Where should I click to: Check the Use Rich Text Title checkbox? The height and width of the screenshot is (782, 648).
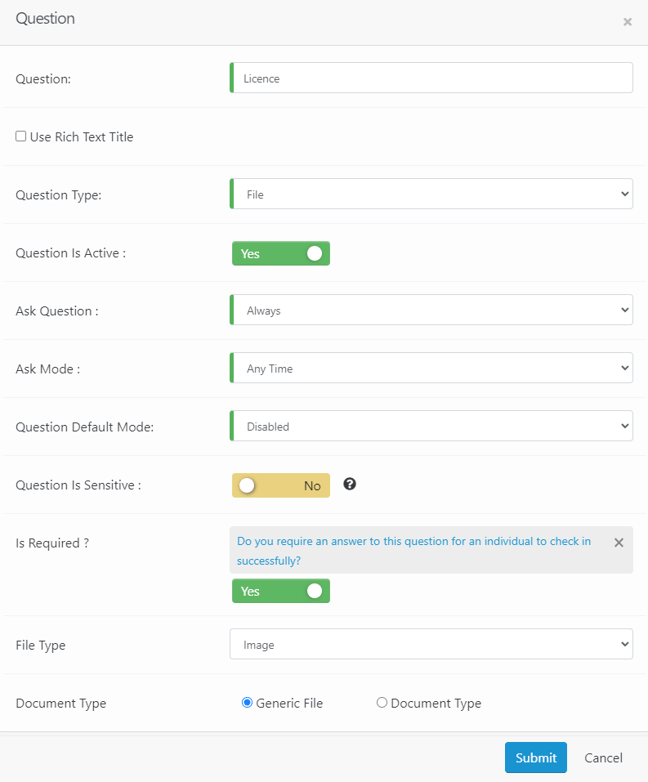[x=20, y=136]
